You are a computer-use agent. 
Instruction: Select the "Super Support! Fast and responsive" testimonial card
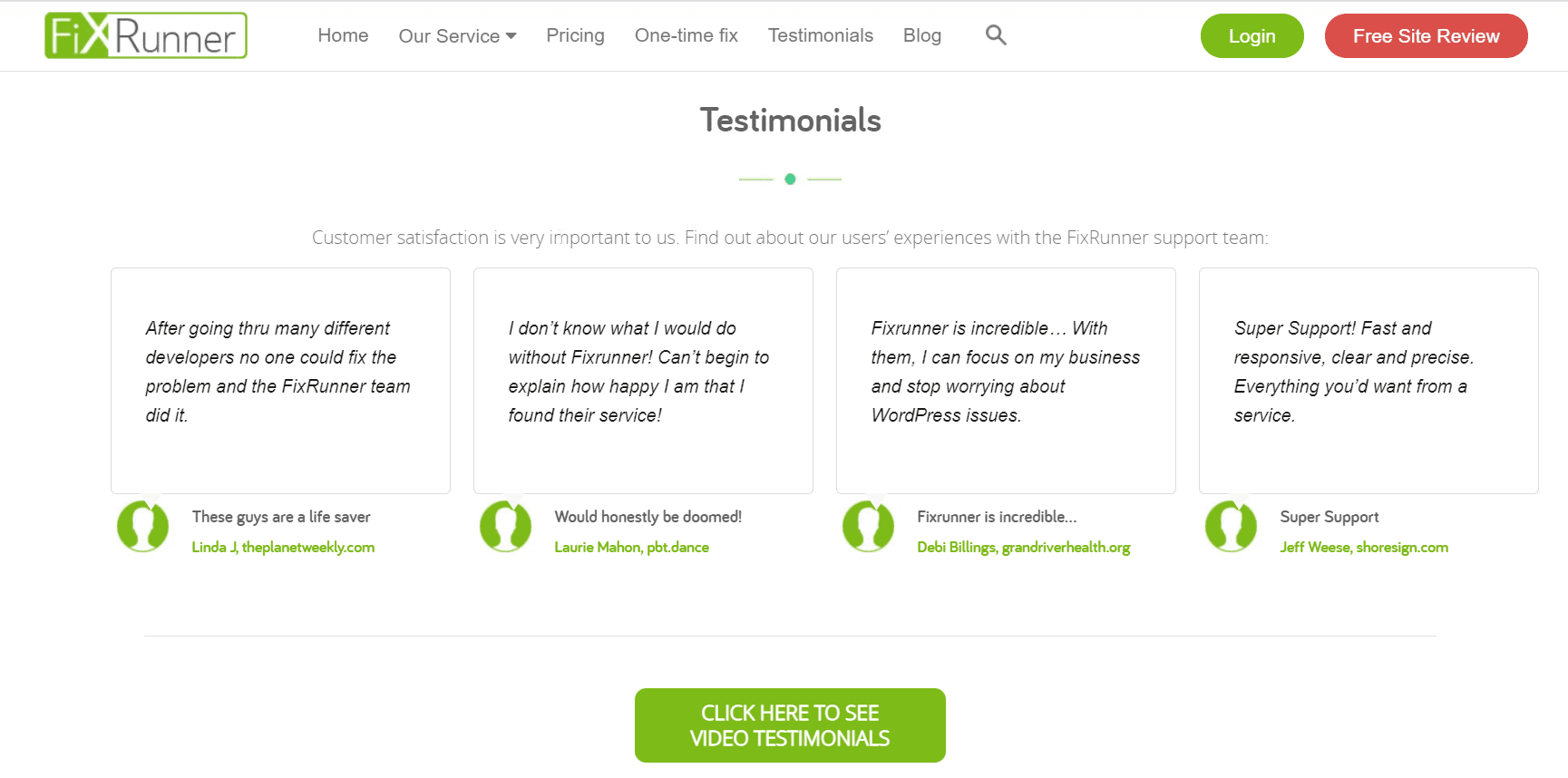pyautogui.click(x=1368, y=381)
